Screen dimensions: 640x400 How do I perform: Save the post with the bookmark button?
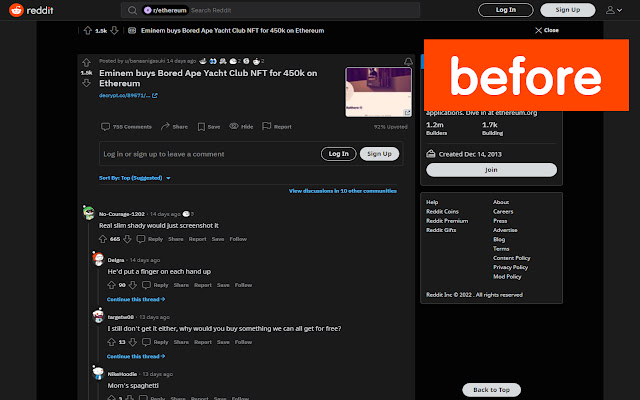point(209,127)
